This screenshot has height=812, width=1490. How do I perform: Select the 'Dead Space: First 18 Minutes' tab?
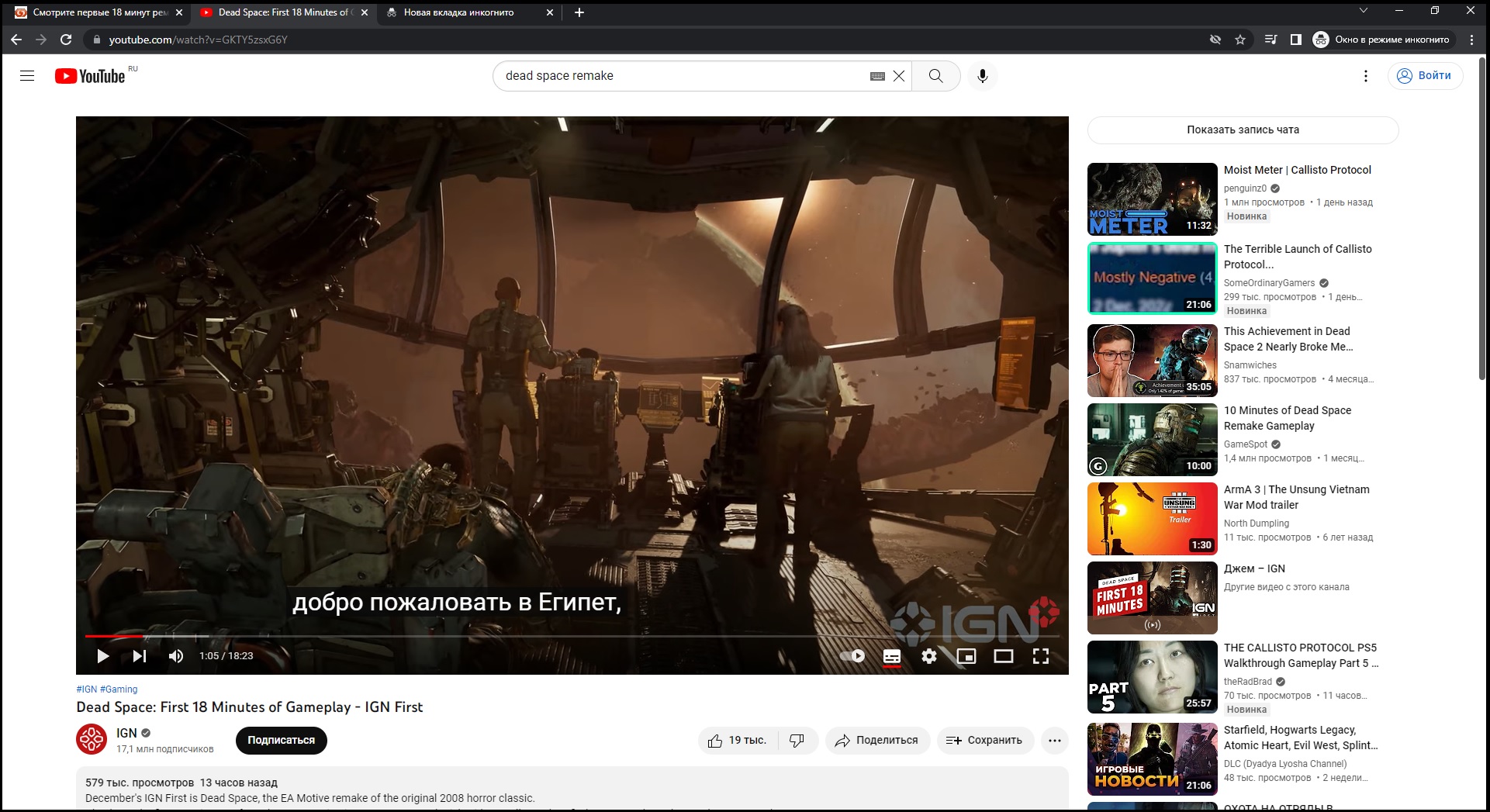pos(283,12)
